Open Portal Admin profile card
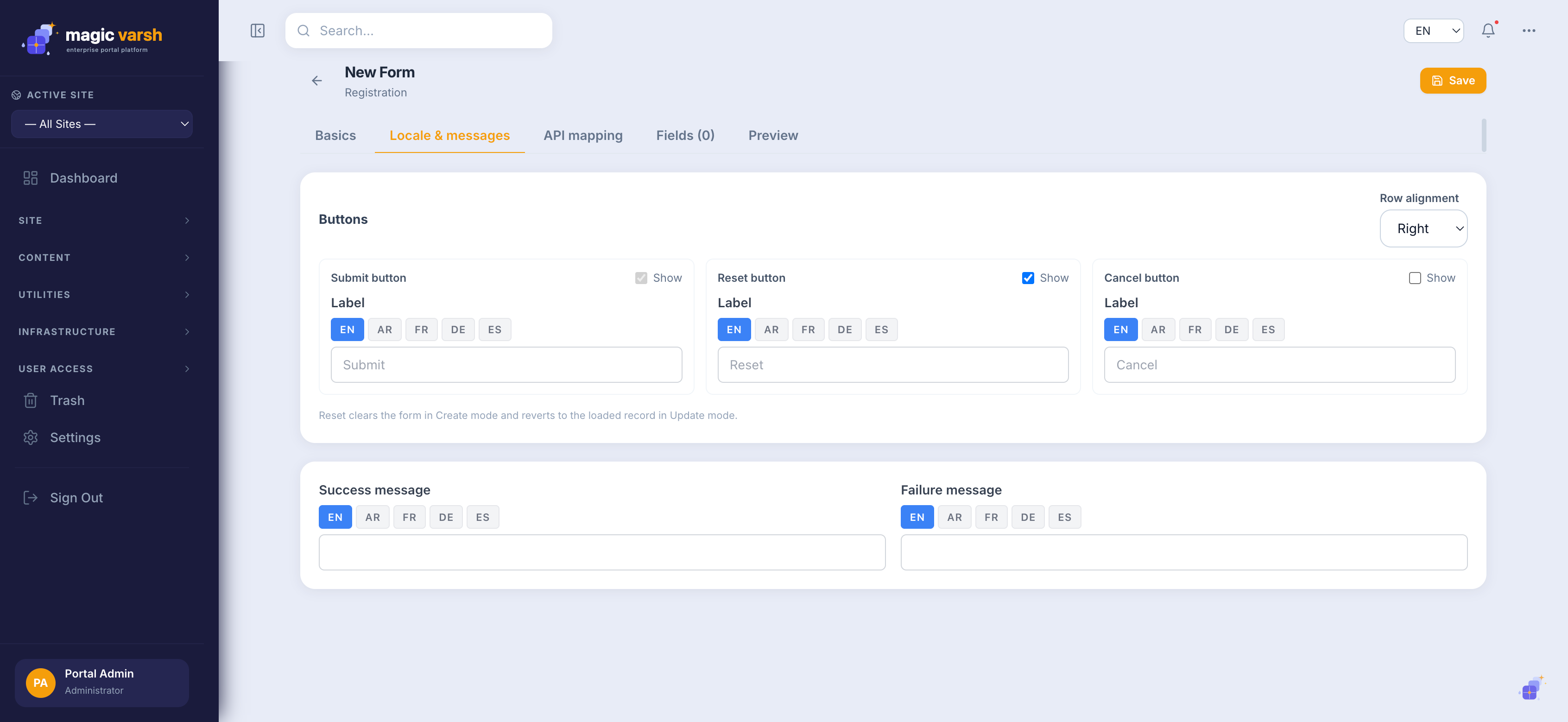Image resolution: width=1568 pixels, height=722 pixels. pyautogui.click(x=101, y=683)
